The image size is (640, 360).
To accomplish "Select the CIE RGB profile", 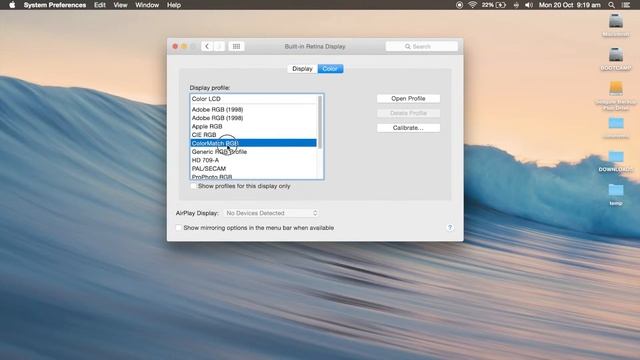I will coord(253,135).
